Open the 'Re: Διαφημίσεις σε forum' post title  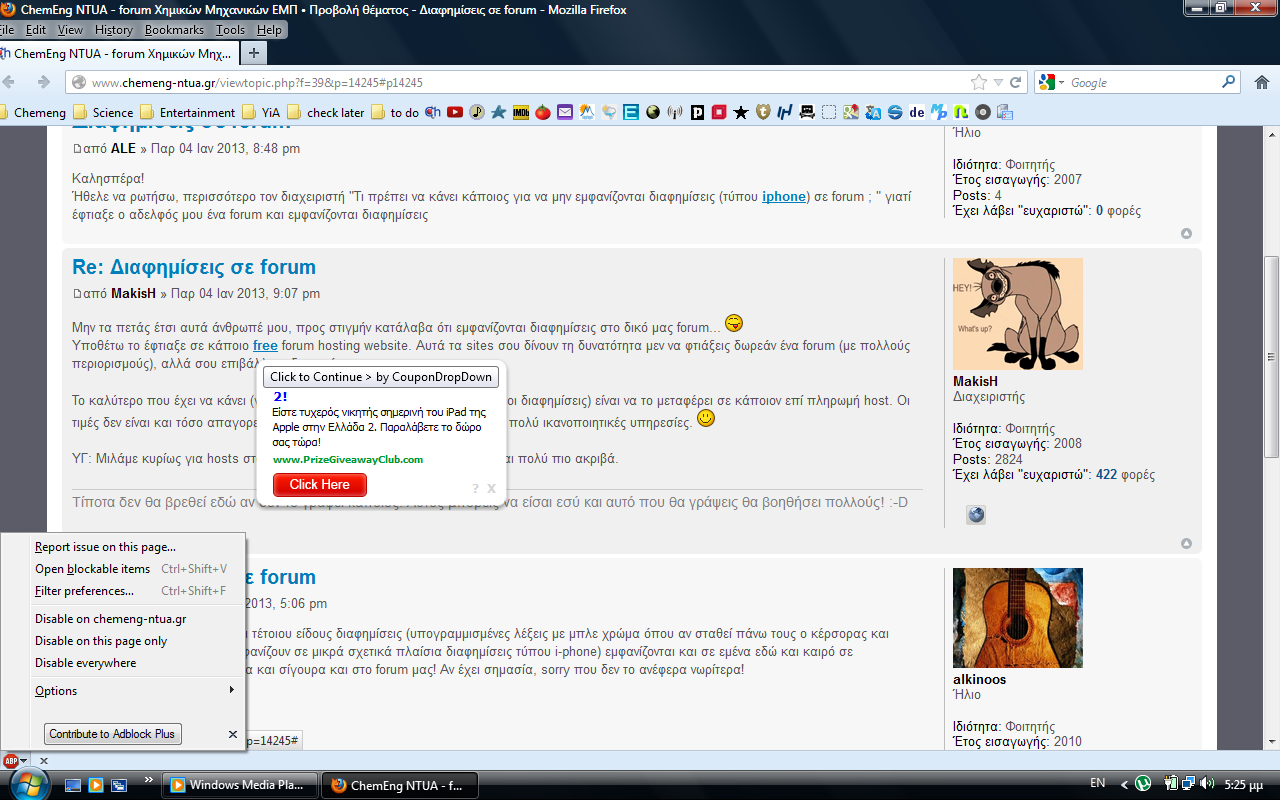pyautogui.click(x=194, y=267)
